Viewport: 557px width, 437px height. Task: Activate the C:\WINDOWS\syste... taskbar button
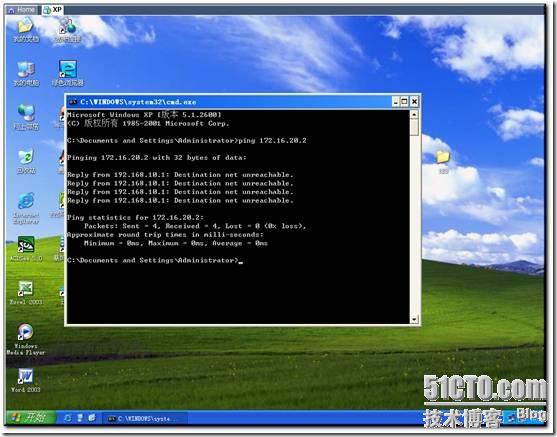[x=144, y=419]
